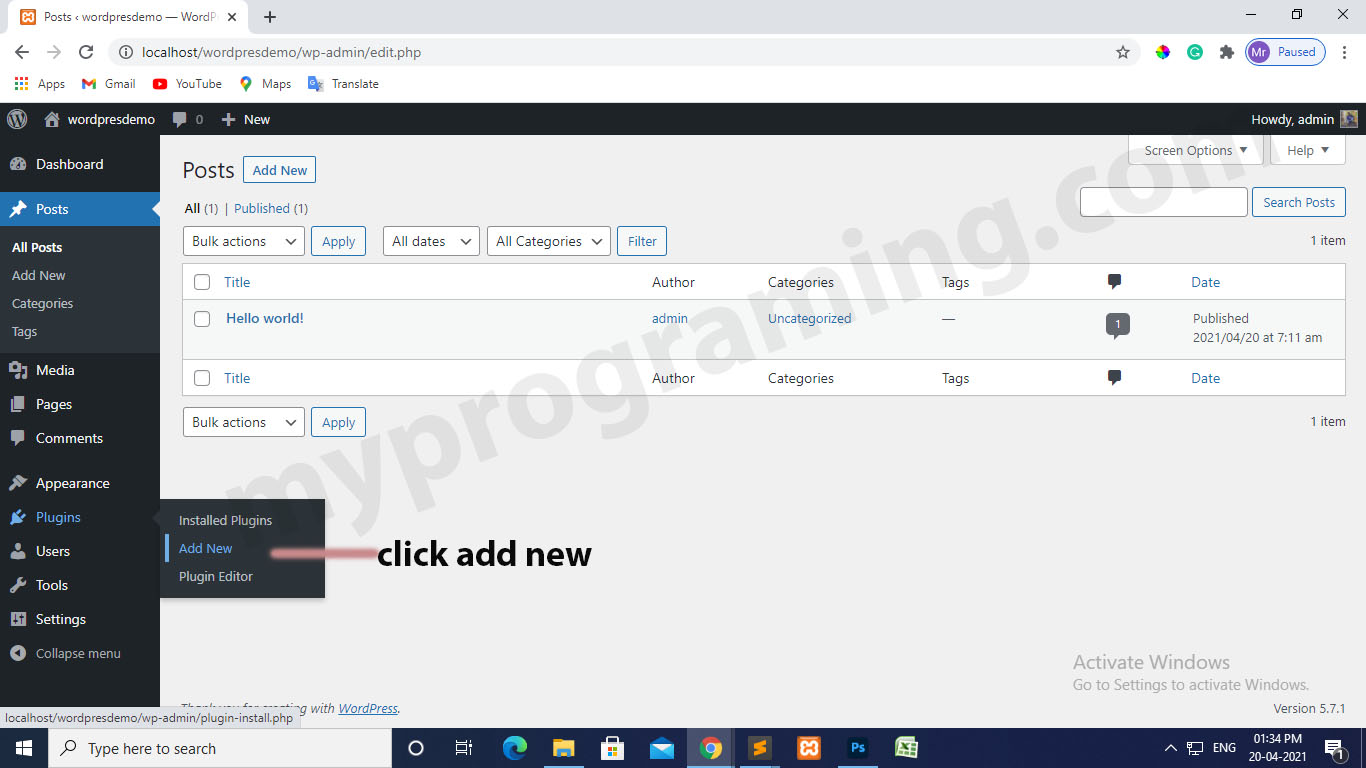The height and width of the screenshot is (768, 1366).
Task: Click the Settings wrench icon
Action: click(21, 619)
